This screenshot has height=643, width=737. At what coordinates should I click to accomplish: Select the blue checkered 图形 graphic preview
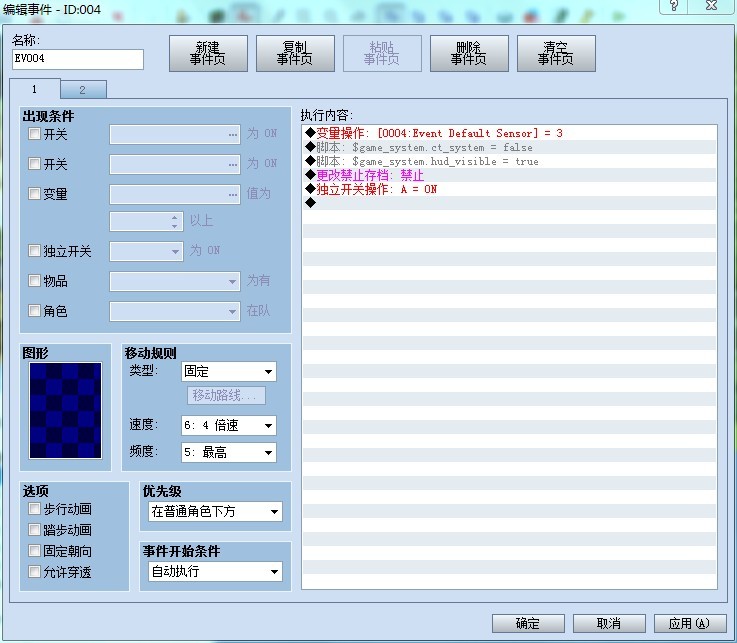[65, 410]
